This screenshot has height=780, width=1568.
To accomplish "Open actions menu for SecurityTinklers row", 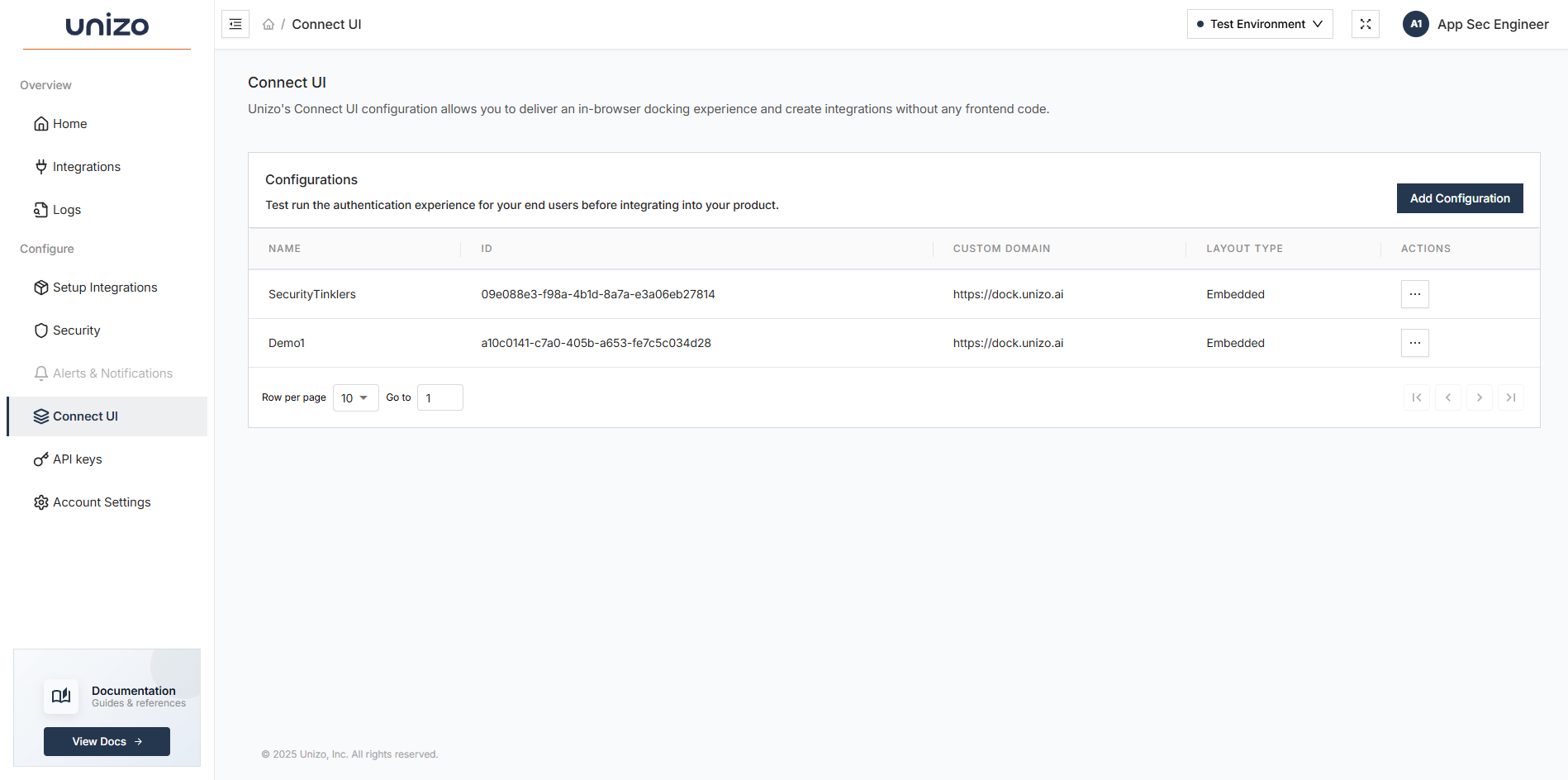I will (1414, 294).
